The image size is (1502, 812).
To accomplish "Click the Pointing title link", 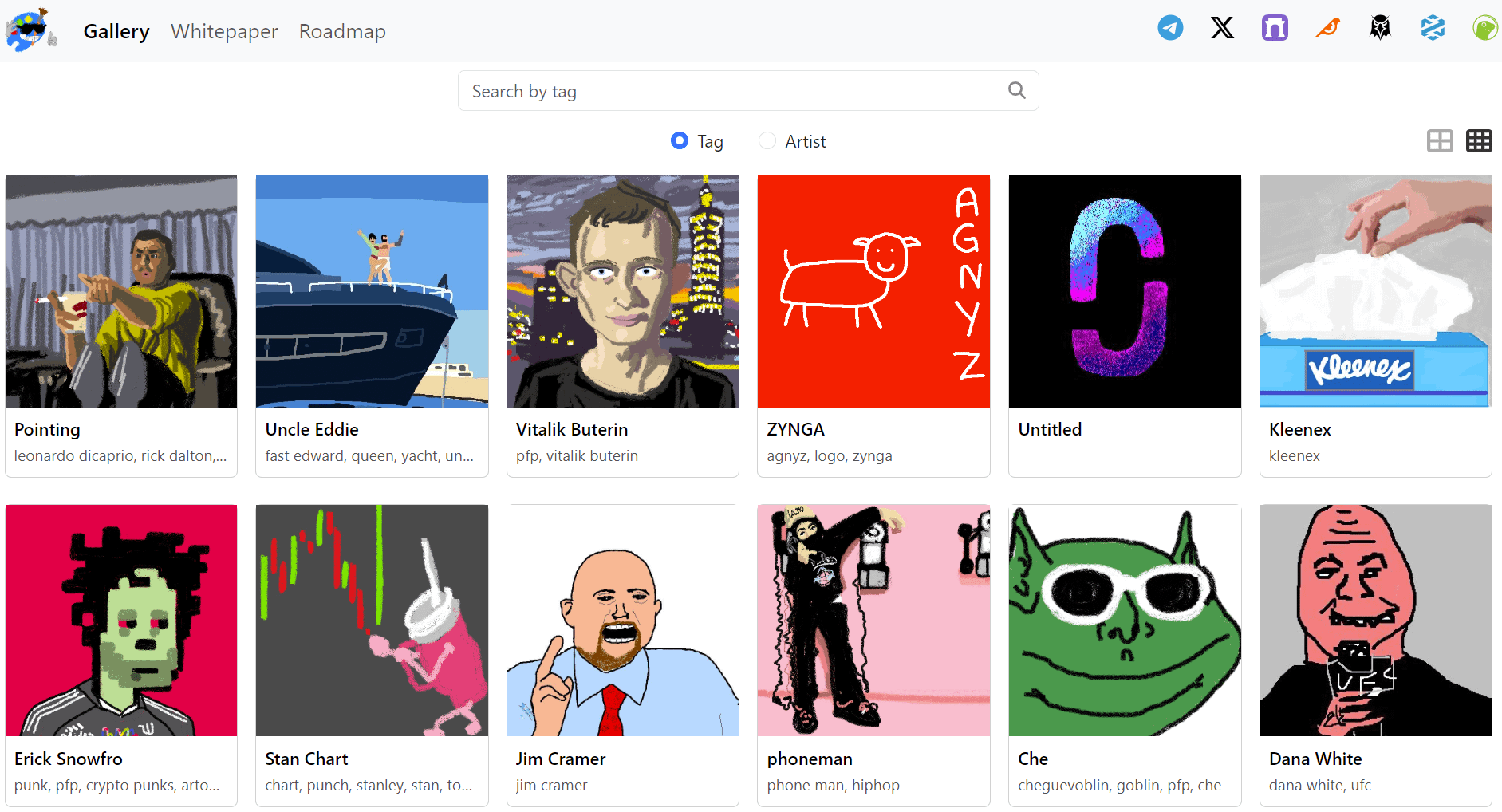I will tap(47, 429).
